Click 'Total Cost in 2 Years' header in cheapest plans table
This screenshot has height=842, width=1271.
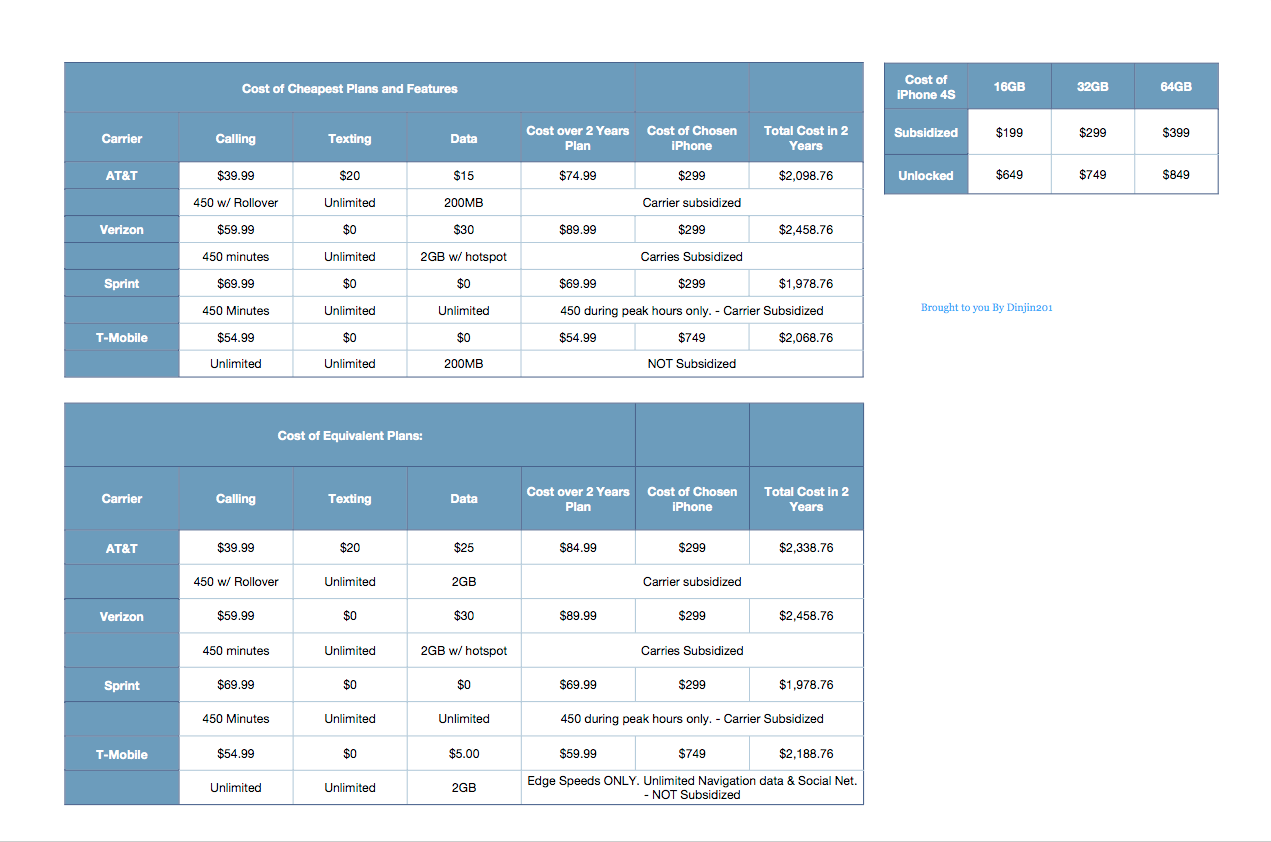[x=806, y=139]
